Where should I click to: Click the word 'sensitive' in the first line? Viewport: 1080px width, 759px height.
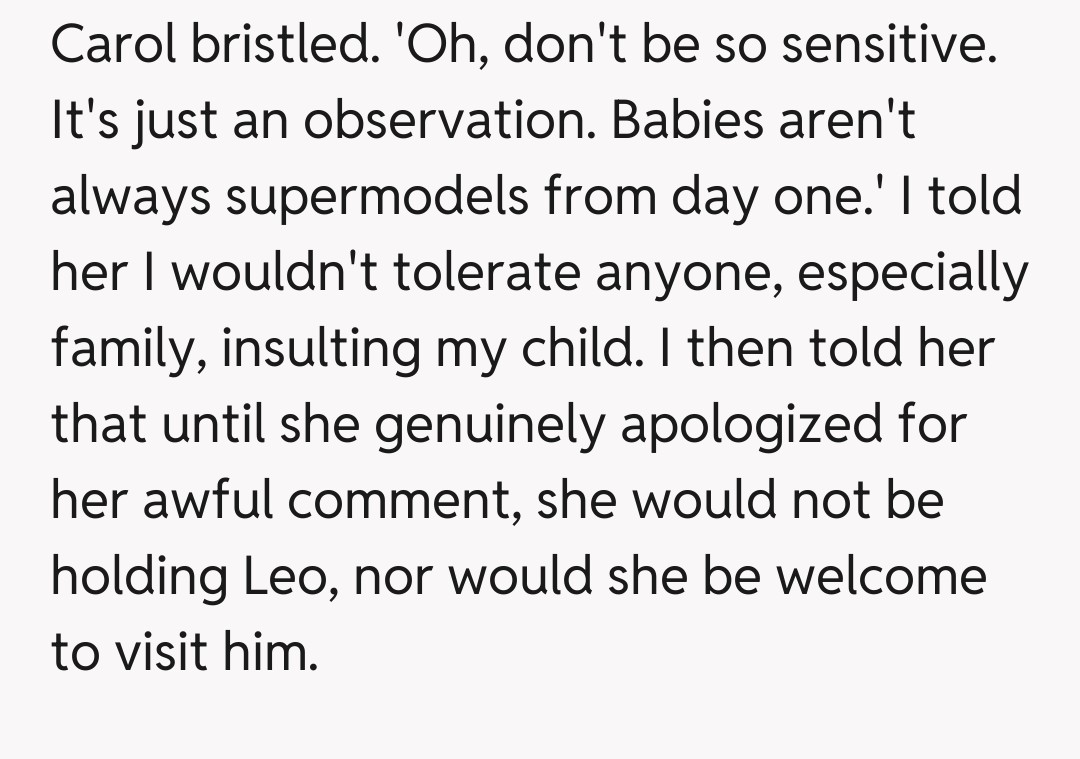[x=886, y=47]
